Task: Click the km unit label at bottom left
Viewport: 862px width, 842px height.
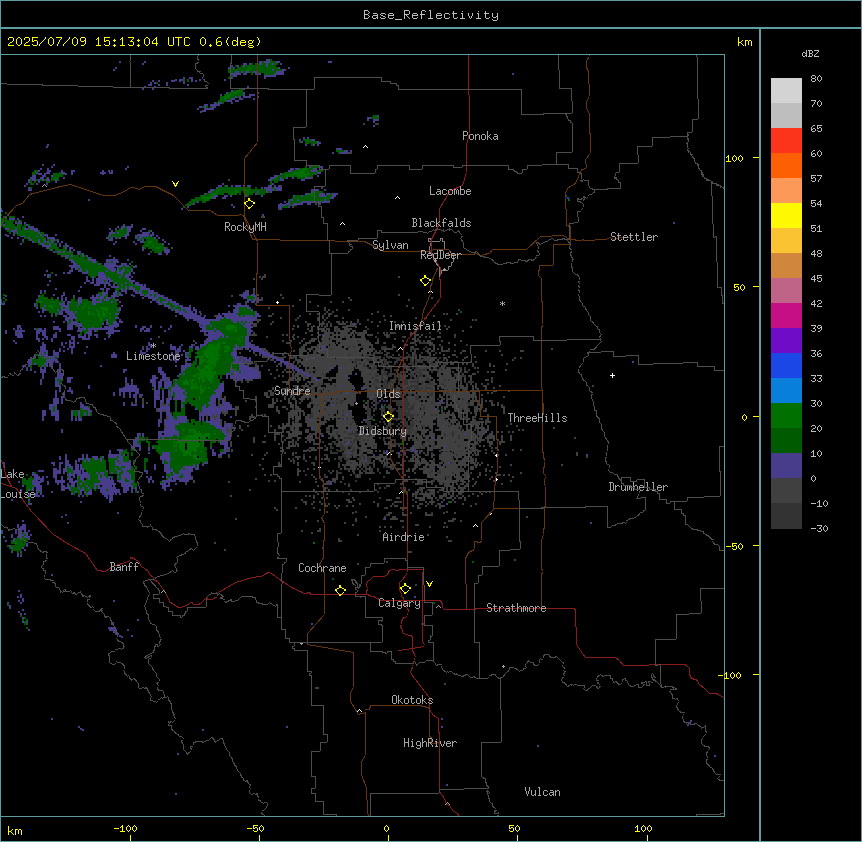Action: 15,830
